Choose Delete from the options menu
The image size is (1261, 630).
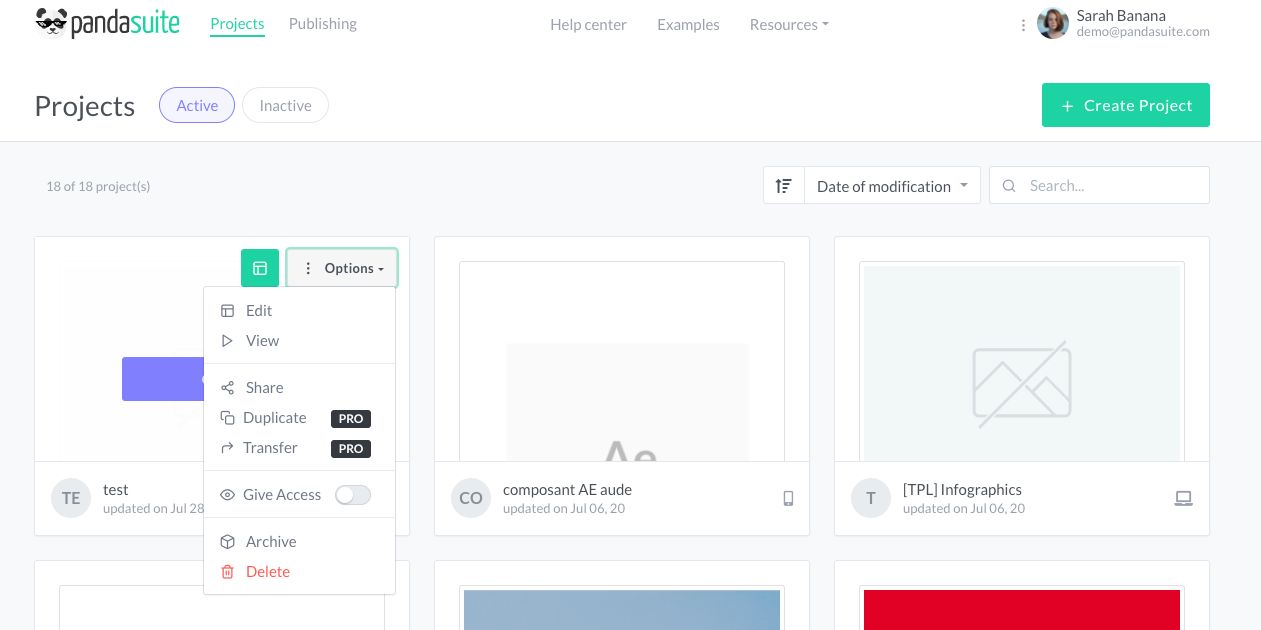267,572
